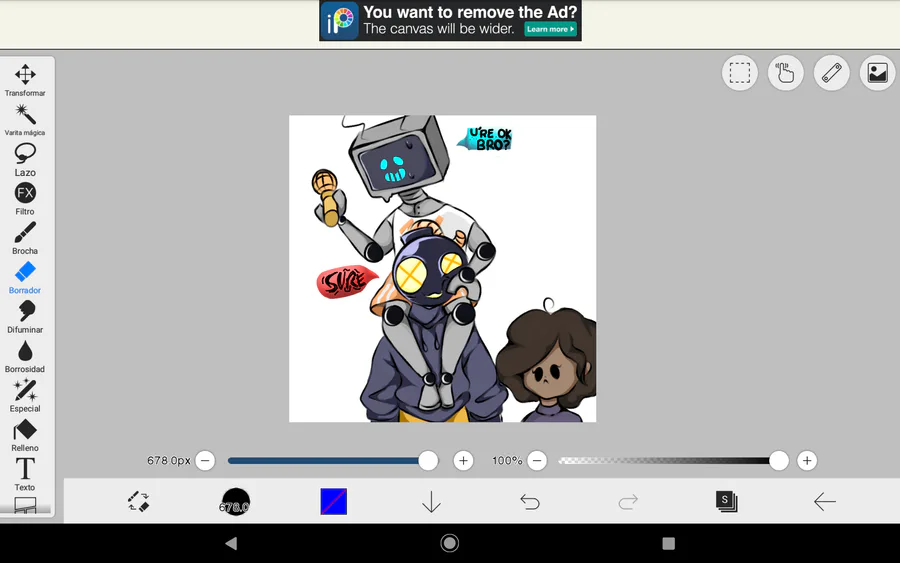
Task: Open the Filtro FX tool
Action: [x=25, y=199]
